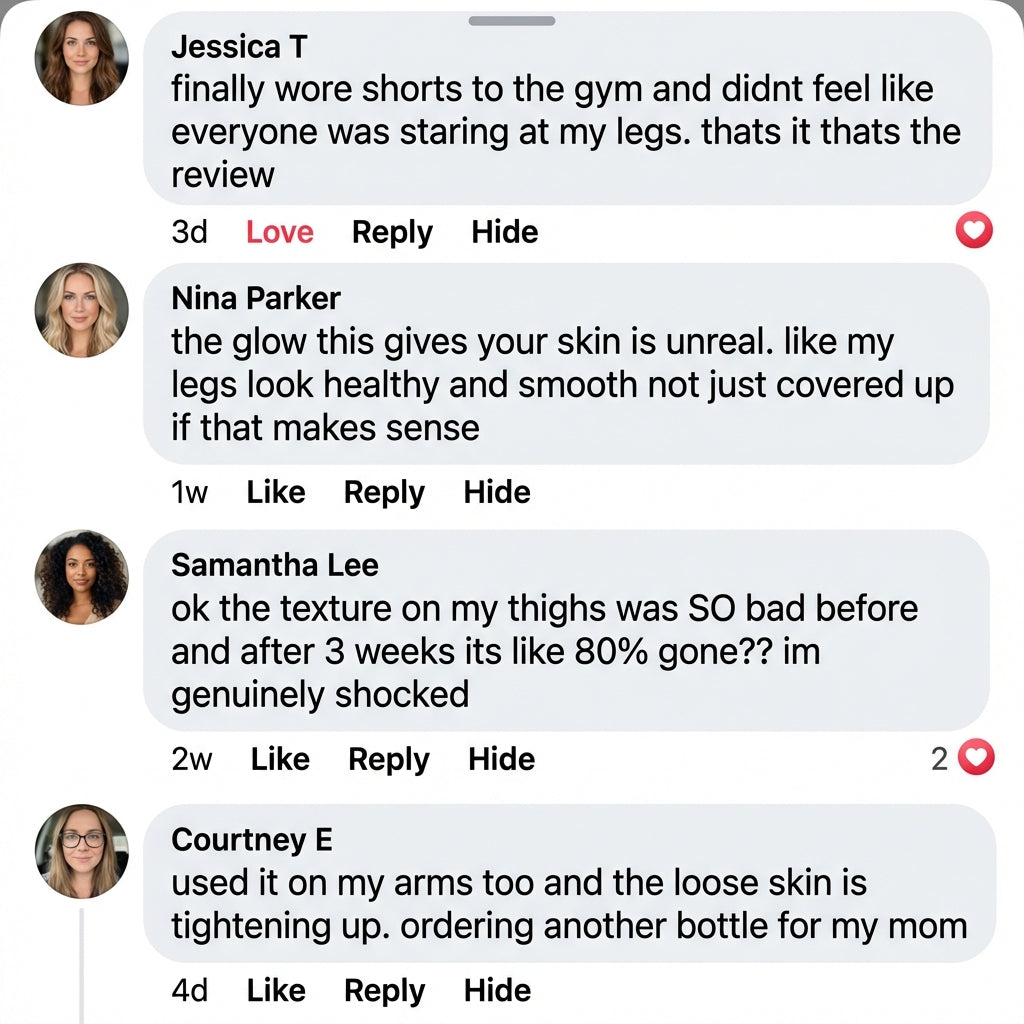Toggle Love on Jessica T's comment
Screen dimensions: 1024x1024
279,232
